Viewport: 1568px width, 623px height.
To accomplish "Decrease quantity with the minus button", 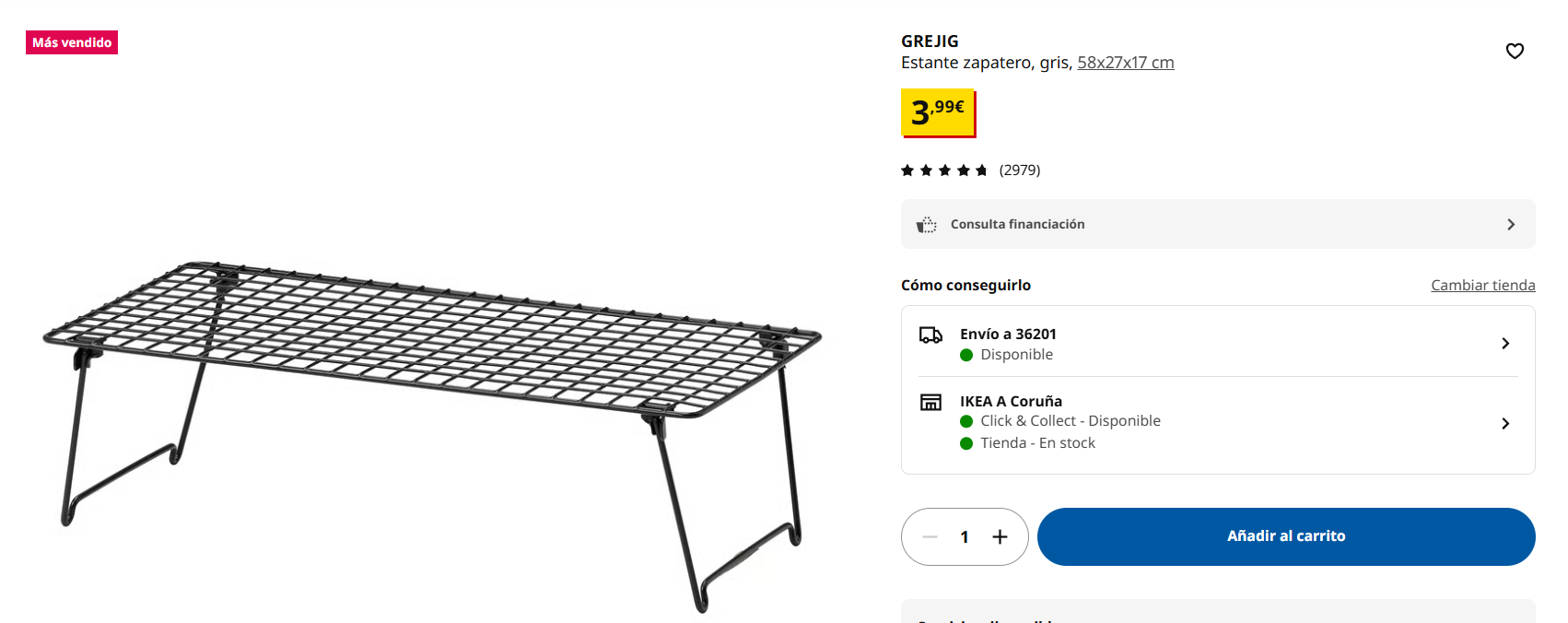I will pos(930,536).
